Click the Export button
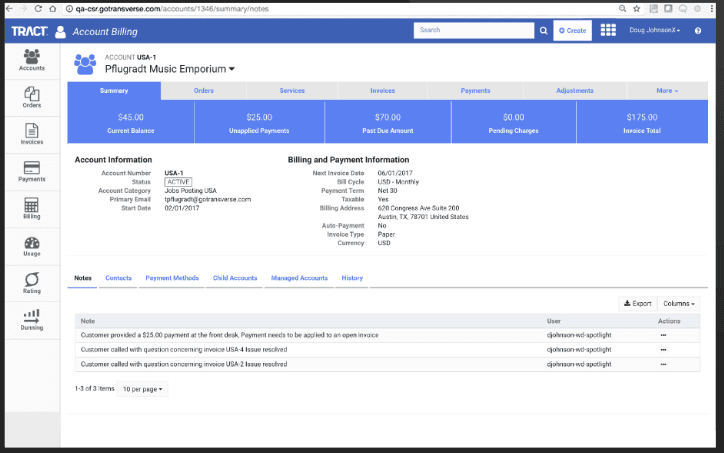Screen dimensions: 724x453 click(637, 303)
